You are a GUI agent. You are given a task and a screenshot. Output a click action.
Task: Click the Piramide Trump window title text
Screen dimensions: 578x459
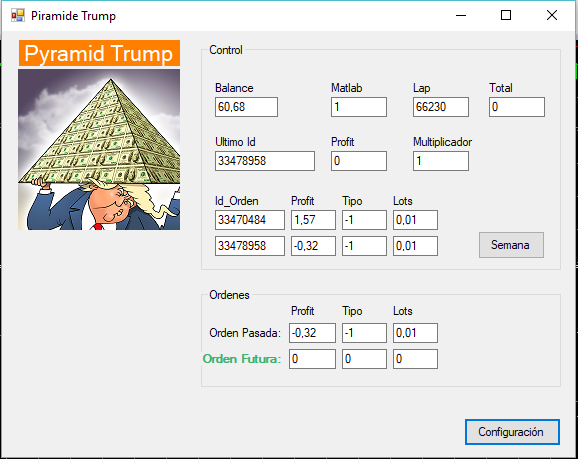(x=73, y=16)
